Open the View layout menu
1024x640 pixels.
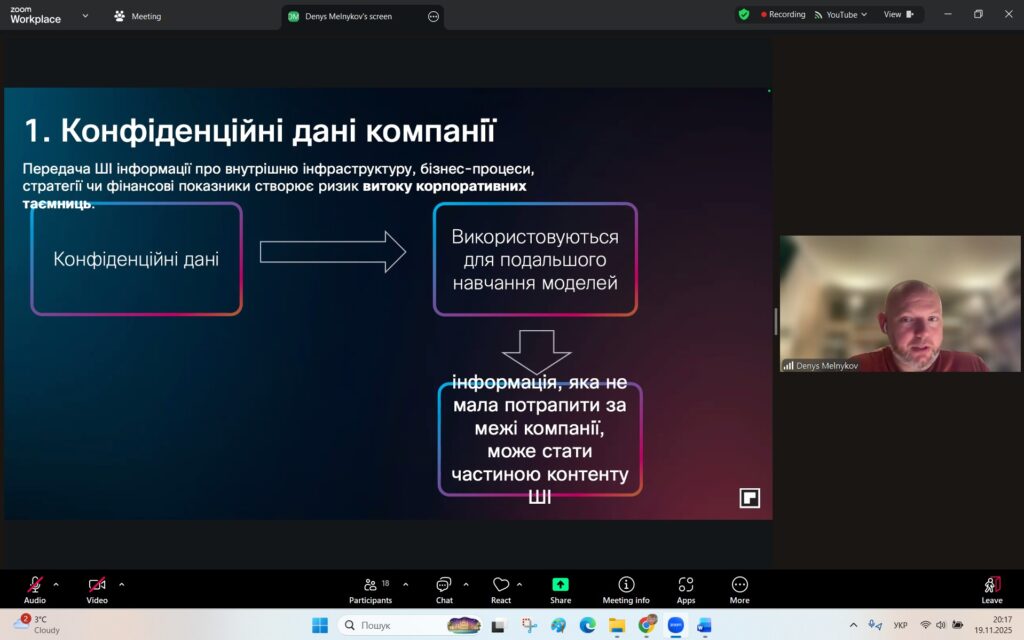[897, 15]
